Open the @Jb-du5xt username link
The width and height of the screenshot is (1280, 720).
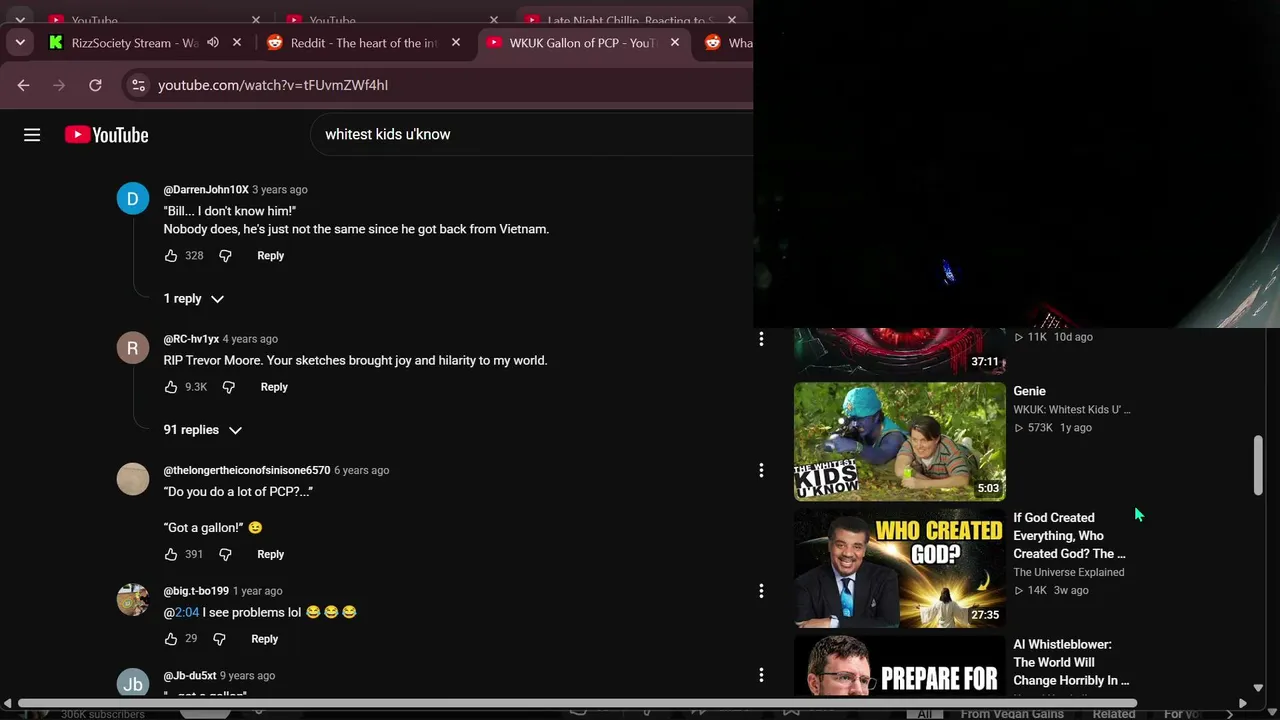190,676
